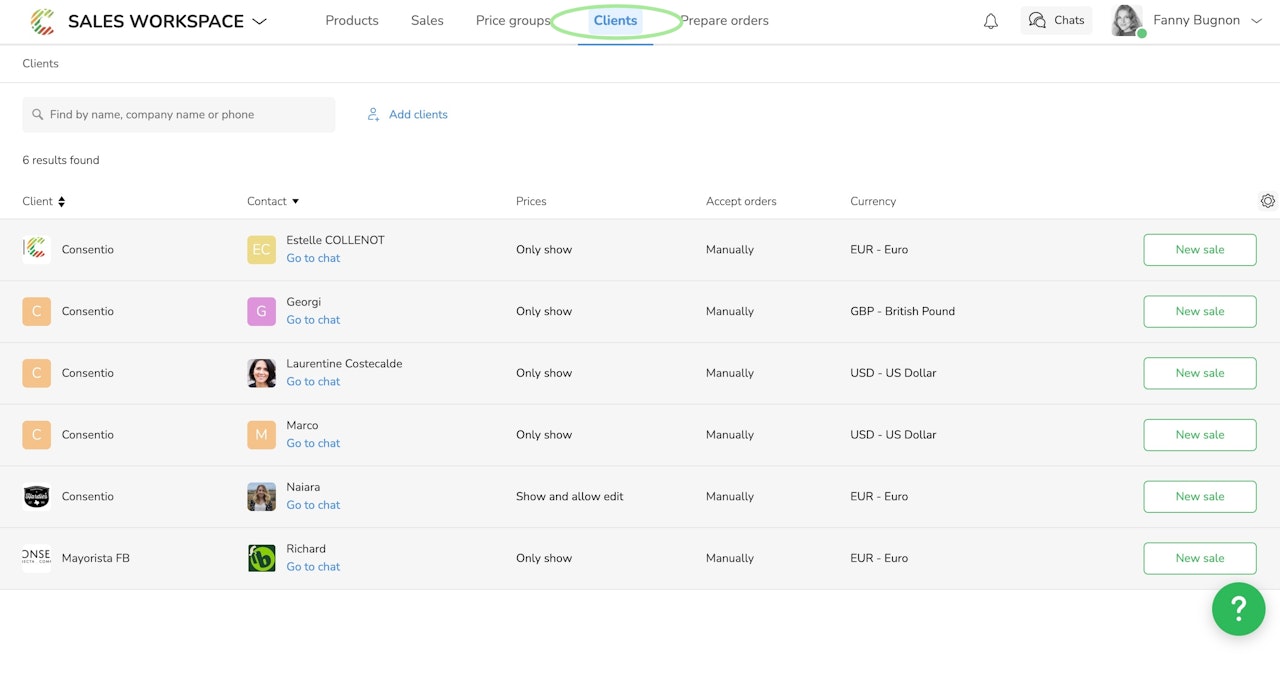Click the Consentio logo in header

point(42,21)
